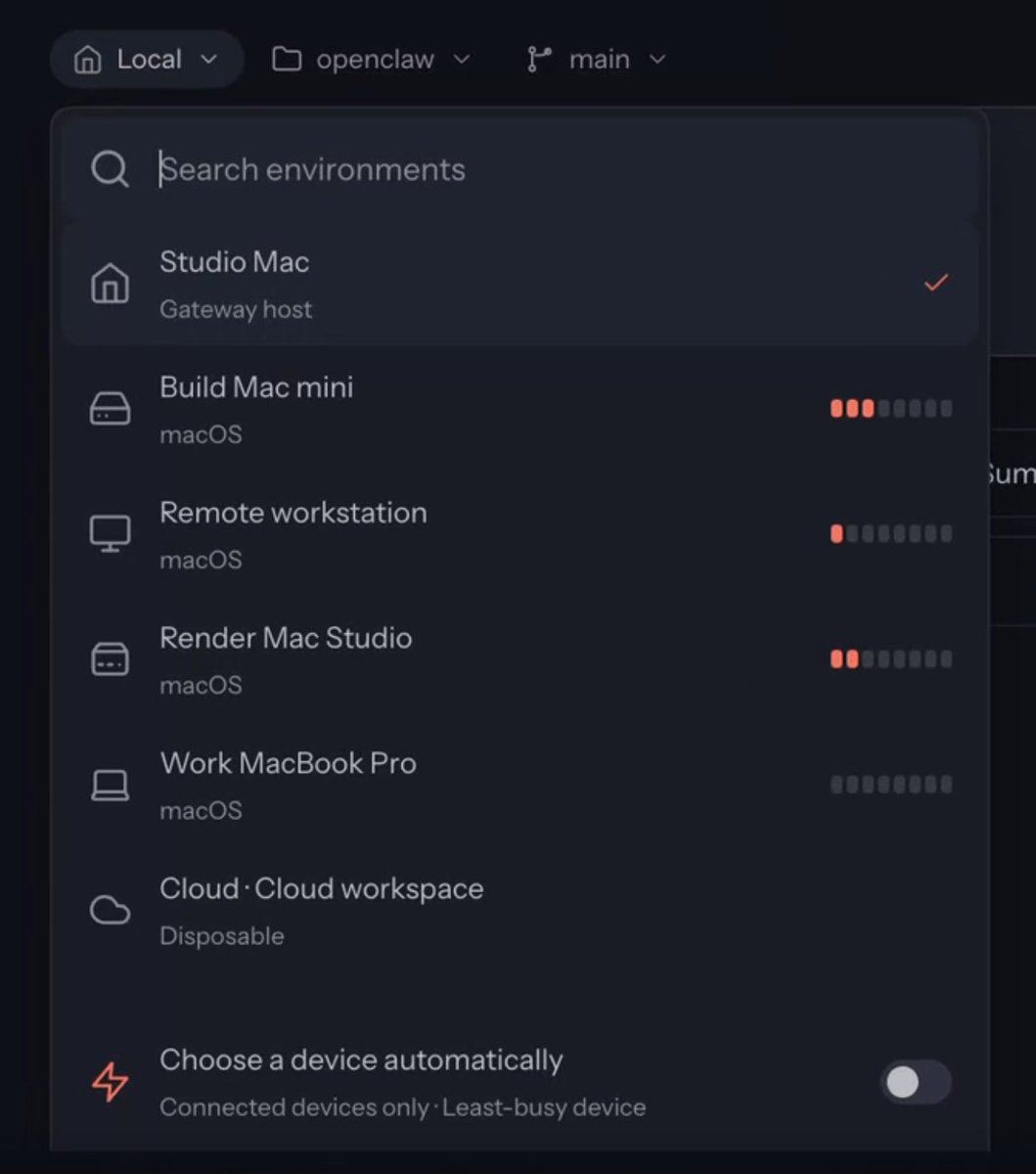Click the monitor icon for Remote workstation
The width and height of the screenshot is (1036, 1174).
pos(110,534)
